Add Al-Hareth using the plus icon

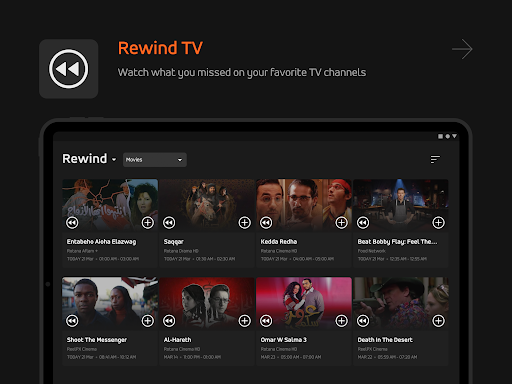tap(245, 321)
